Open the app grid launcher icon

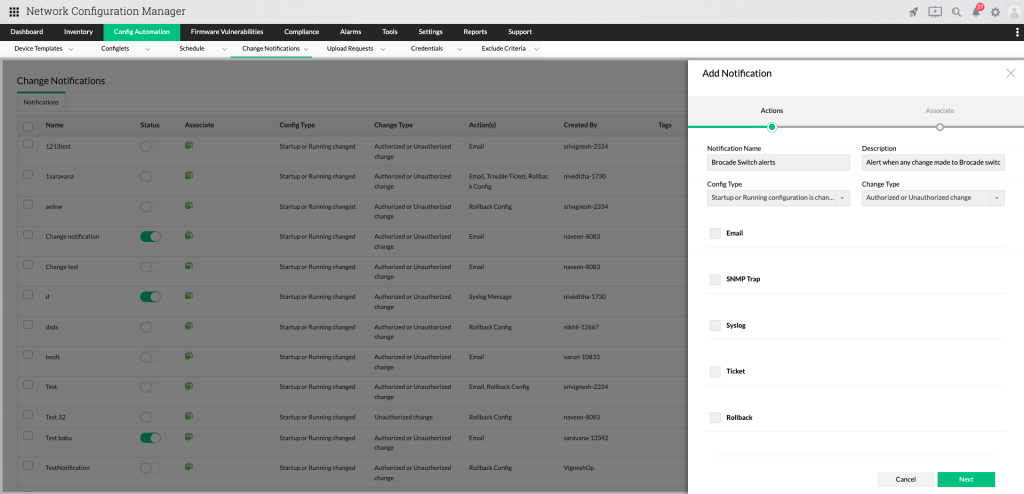click(14, 12)
